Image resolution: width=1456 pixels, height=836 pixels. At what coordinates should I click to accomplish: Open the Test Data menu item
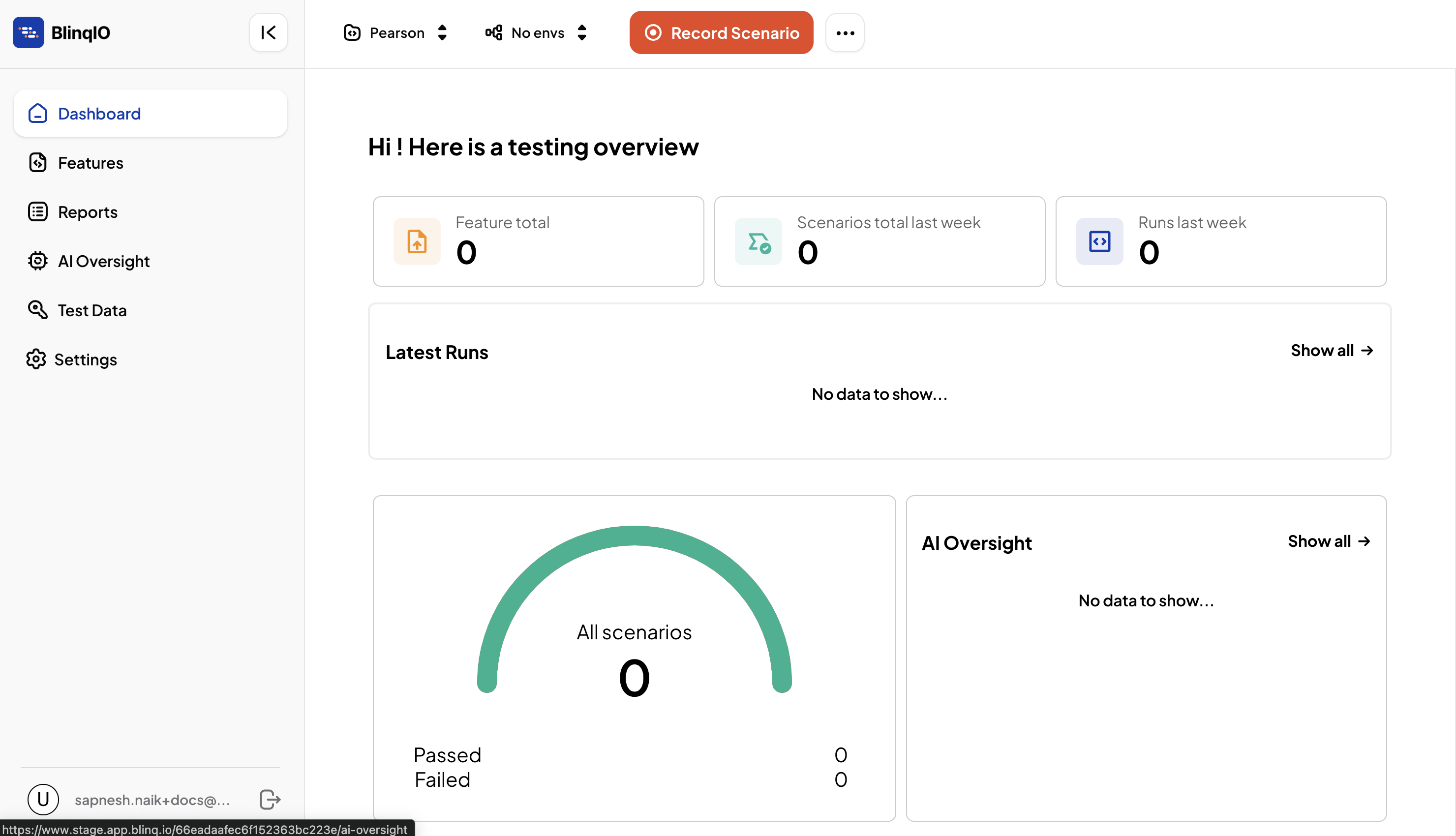tap(151, 310)
